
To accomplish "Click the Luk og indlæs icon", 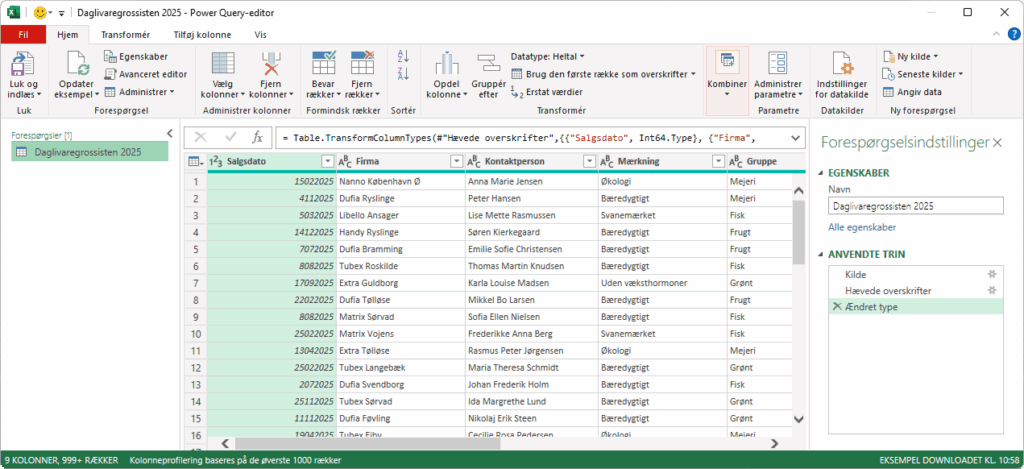I will pyautogui.click(x=24, y=63).
